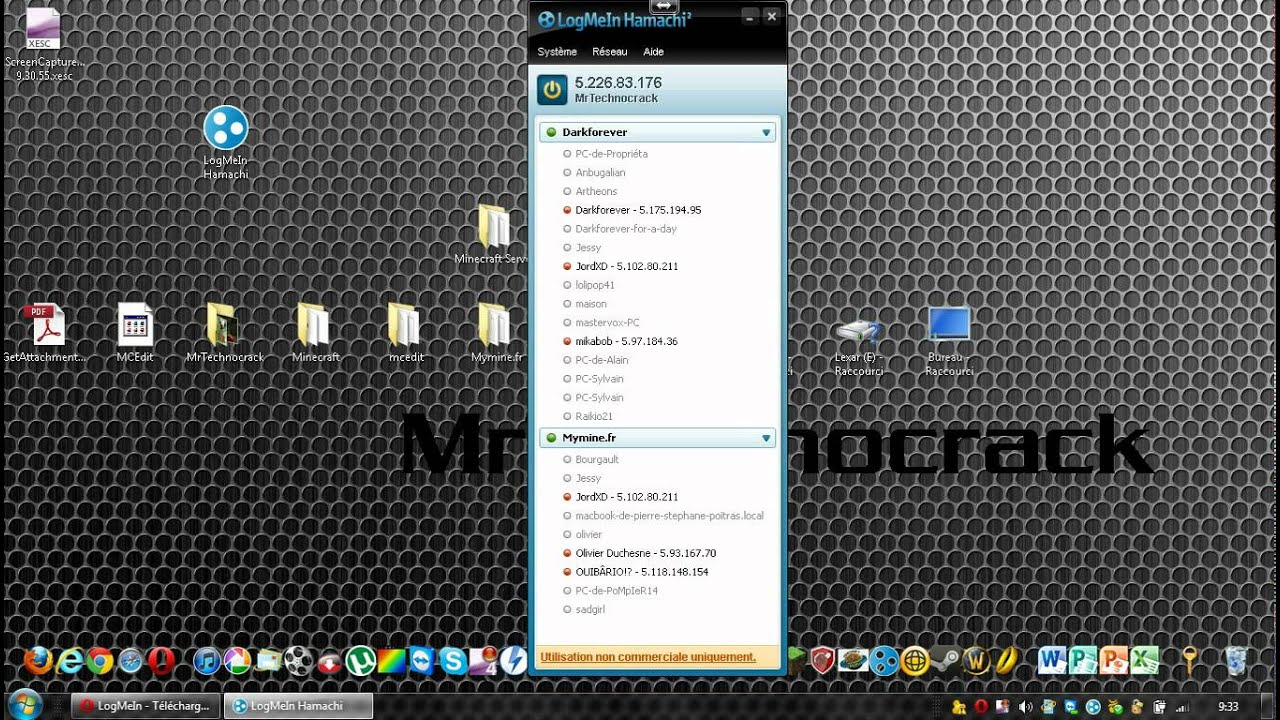1280x720 pixels.
Task: Open Bureau shortcut on desktop
Action: tap(949, 341)
